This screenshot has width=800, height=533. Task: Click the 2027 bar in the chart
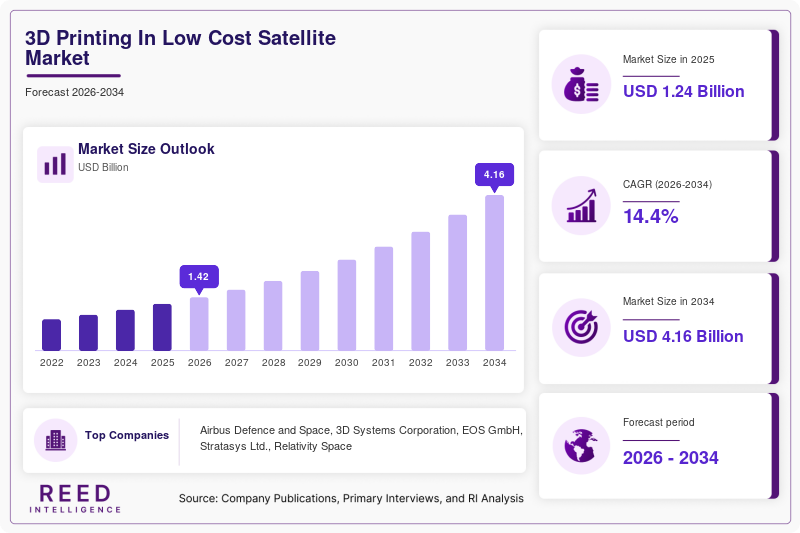pos(236,320)
